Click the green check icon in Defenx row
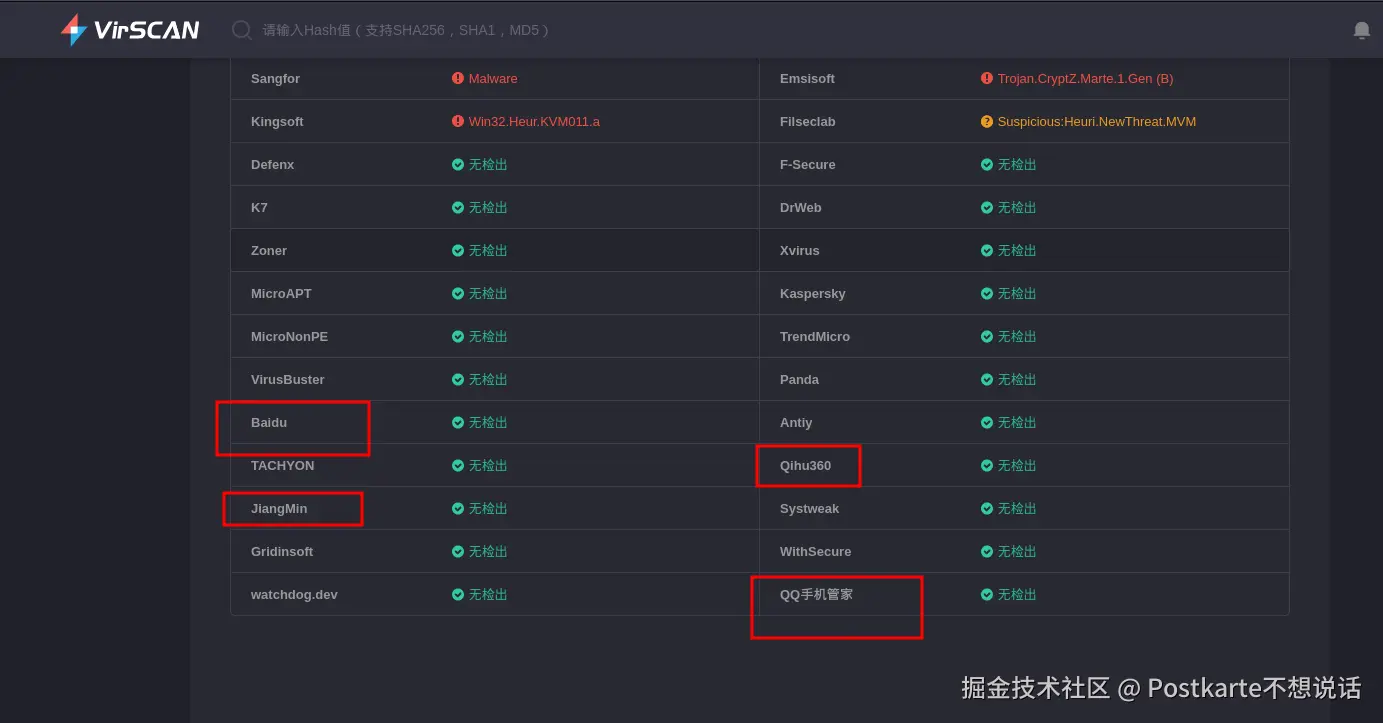Viewport: 1383px width, 723px height. pos(457,164)
